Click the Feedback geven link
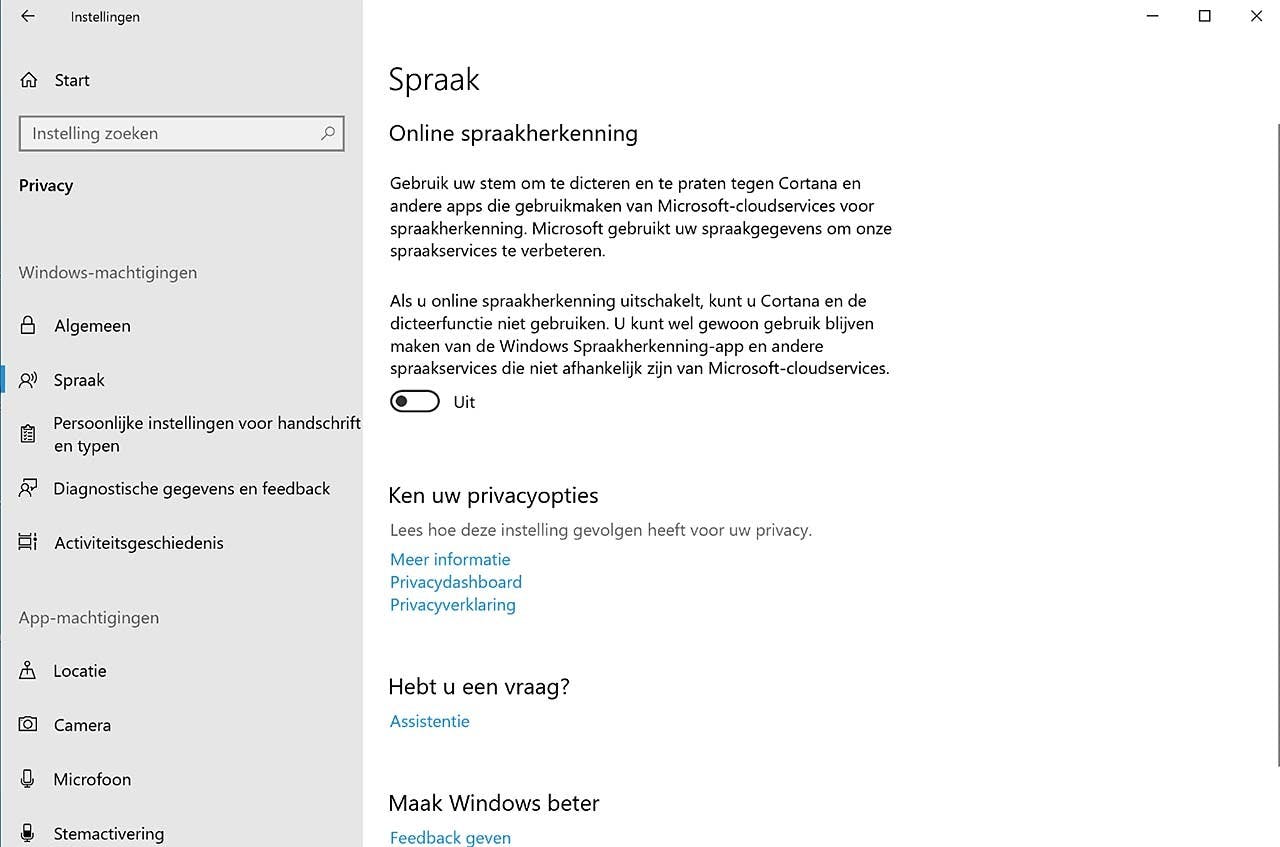 (x=450, y=837)
